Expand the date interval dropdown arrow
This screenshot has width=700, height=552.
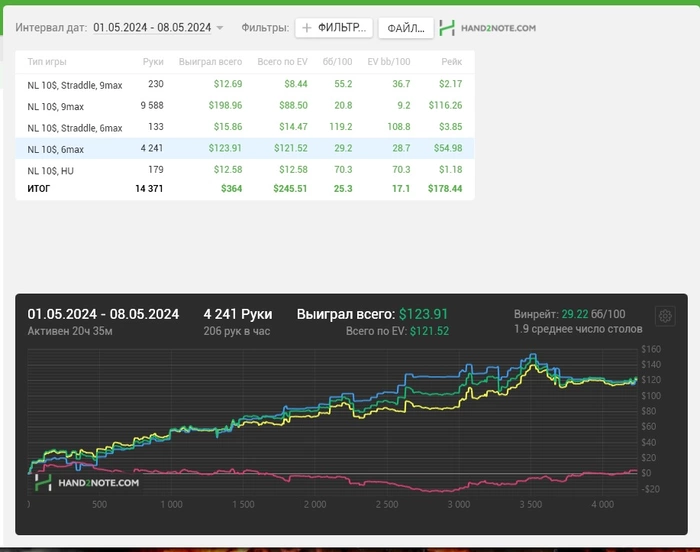pos(220,28)
